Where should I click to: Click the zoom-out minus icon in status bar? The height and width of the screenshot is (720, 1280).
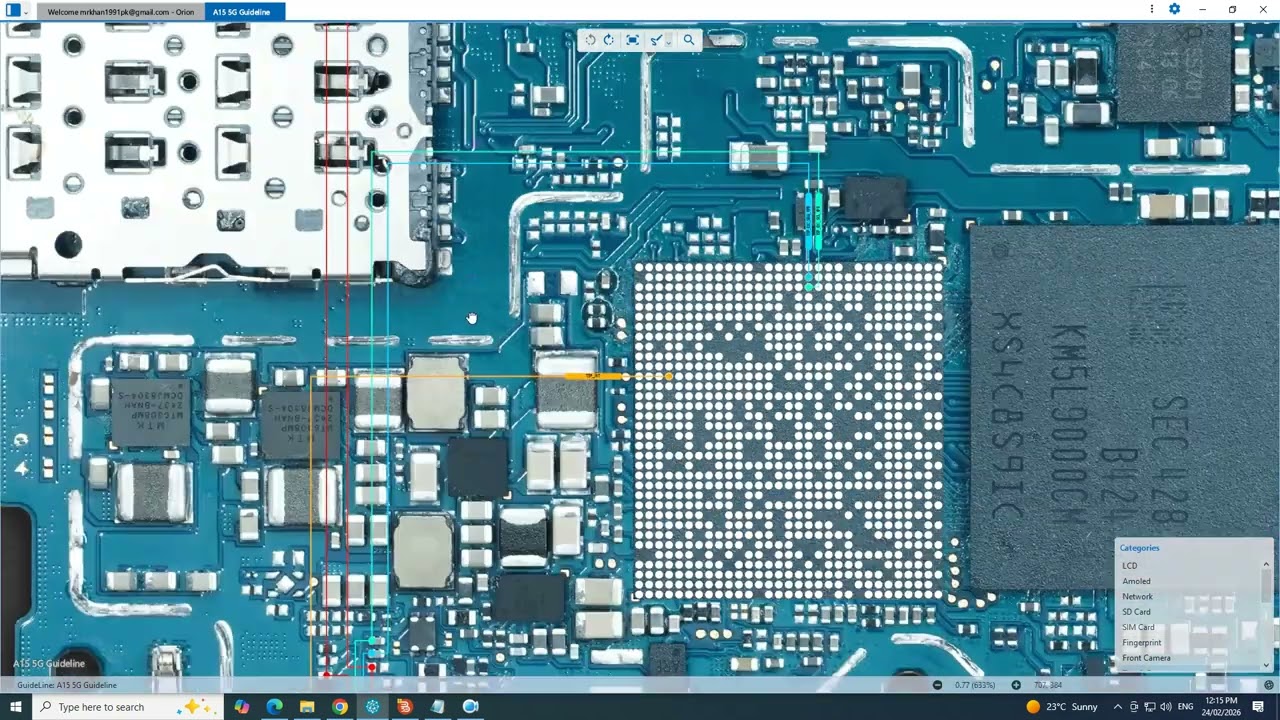click(937, 685)
